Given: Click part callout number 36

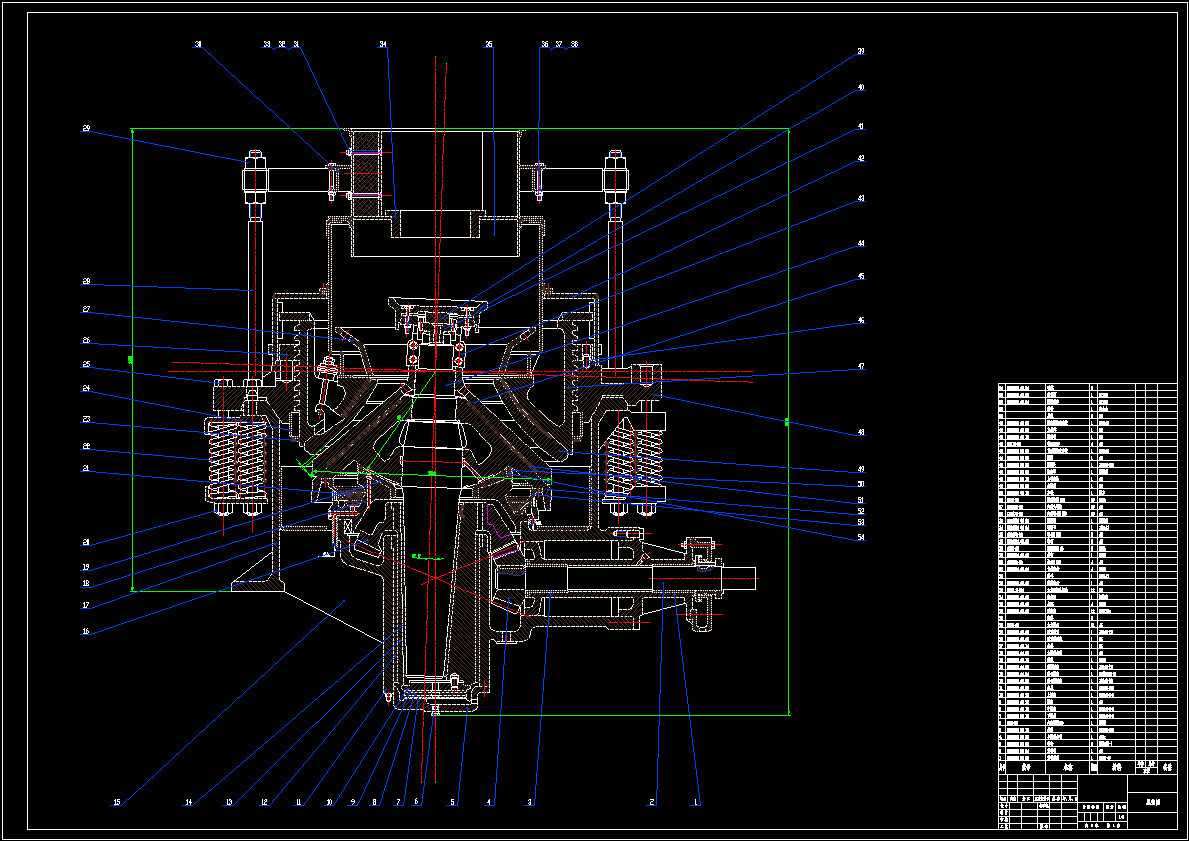Looking at the screenshot, I should click(x=544, y=45).
